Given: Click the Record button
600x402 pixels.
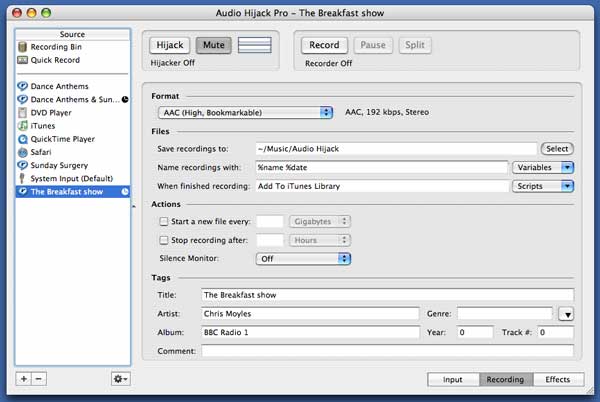Looking at the screenshot, I should pyautogui.click(x=324, y=45).
